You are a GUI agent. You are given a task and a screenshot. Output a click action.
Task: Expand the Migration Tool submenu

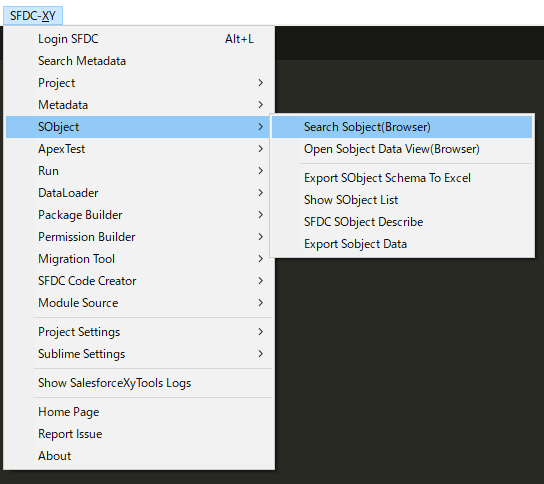point(139,259)
